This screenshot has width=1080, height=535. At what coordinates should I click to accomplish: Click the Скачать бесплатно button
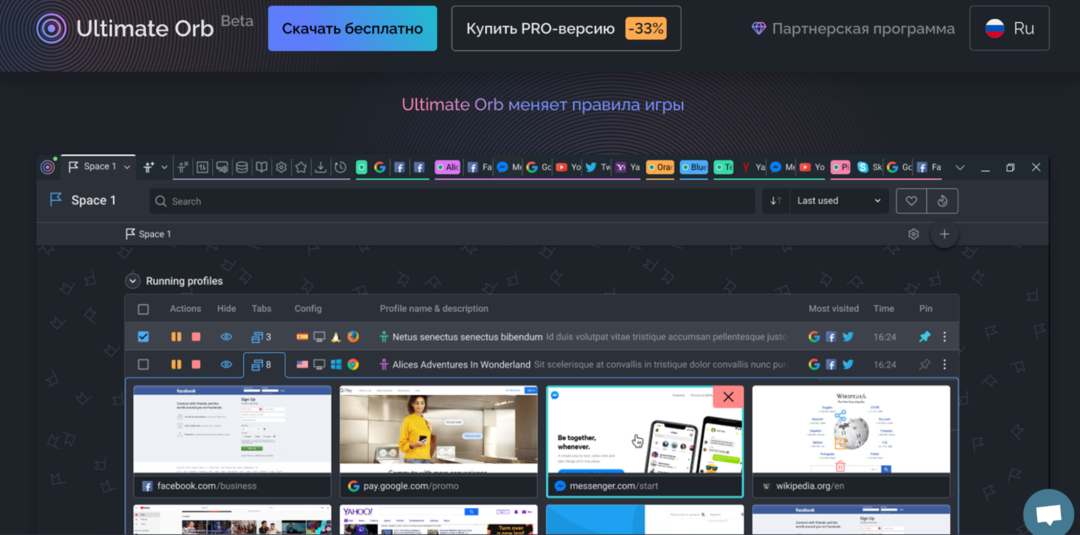pyautogui.click(x=352, y=28)
